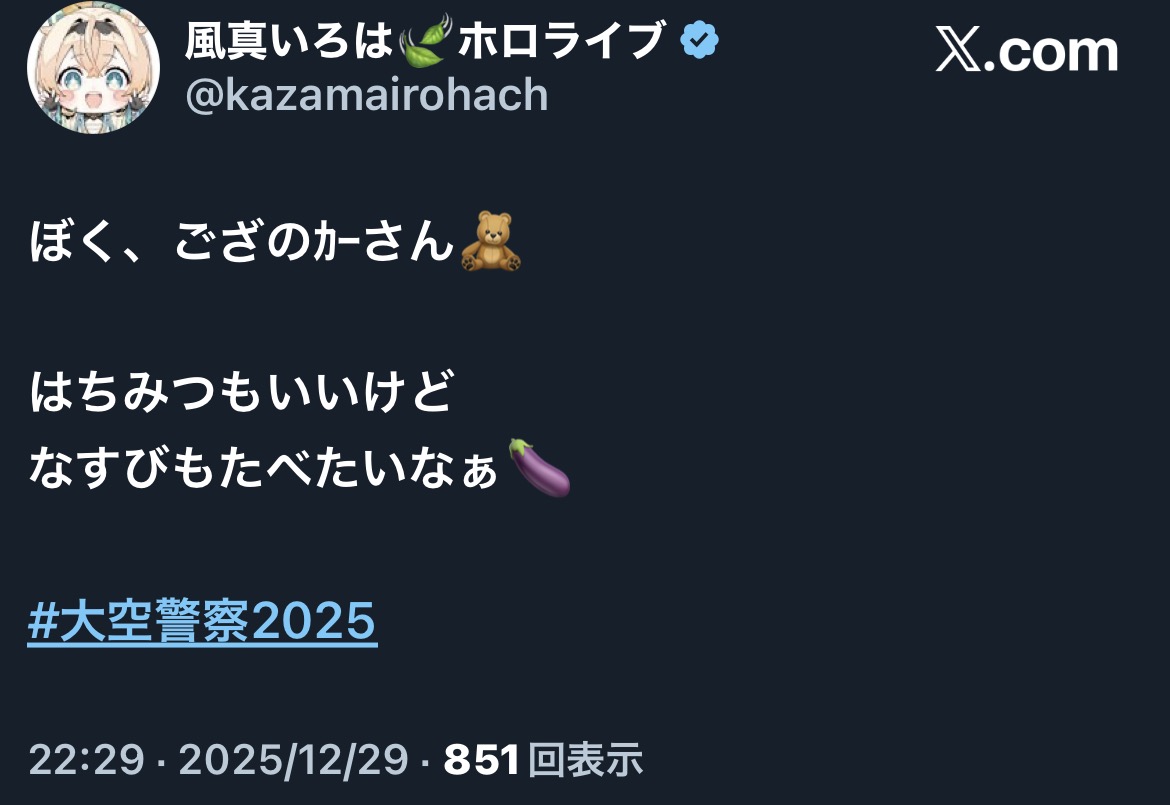The width and height of the screenshot is (1170, 805).
Task: Click the blue verified checkmark badge
Action: [x=699, y=40]
